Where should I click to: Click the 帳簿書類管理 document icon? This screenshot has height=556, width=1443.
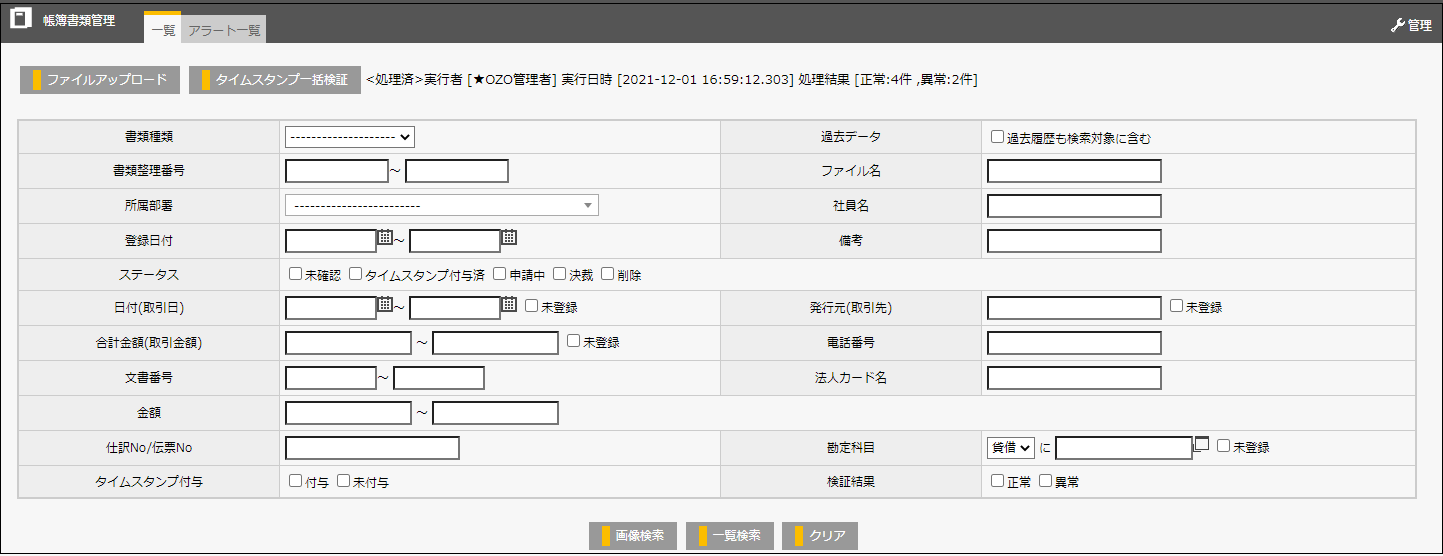tap(20, 20)
